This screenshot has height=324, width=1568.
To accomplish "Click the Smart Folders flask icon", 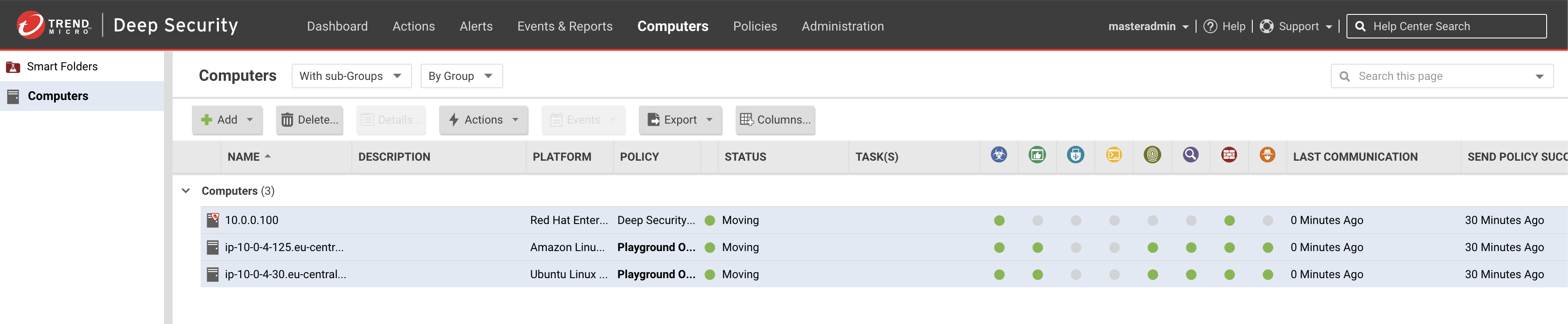I will click(x=13, y=66).
